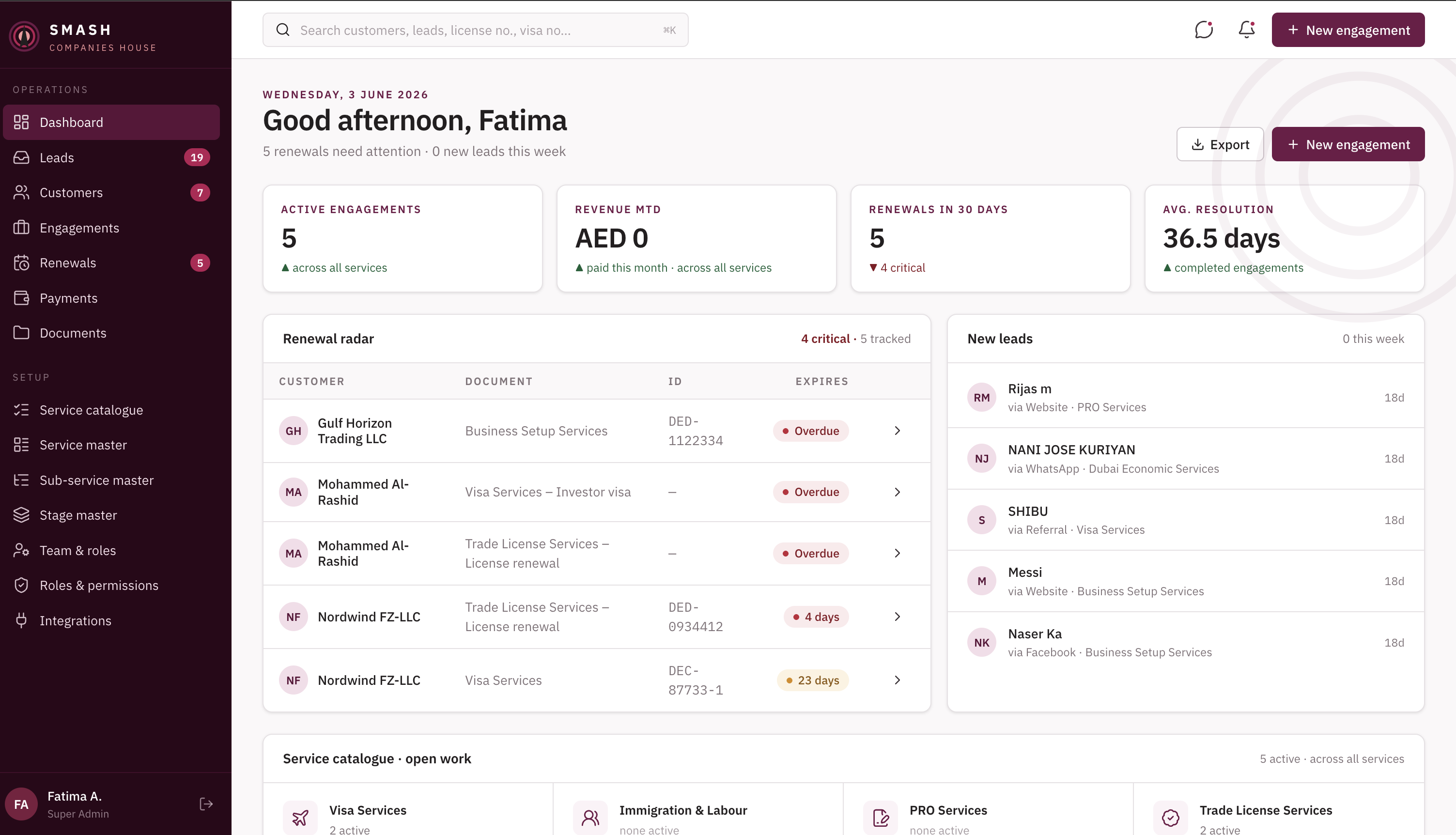Click the top bar New engagement button
This screenshot has width=1456, height=835.
(1348, 30)
